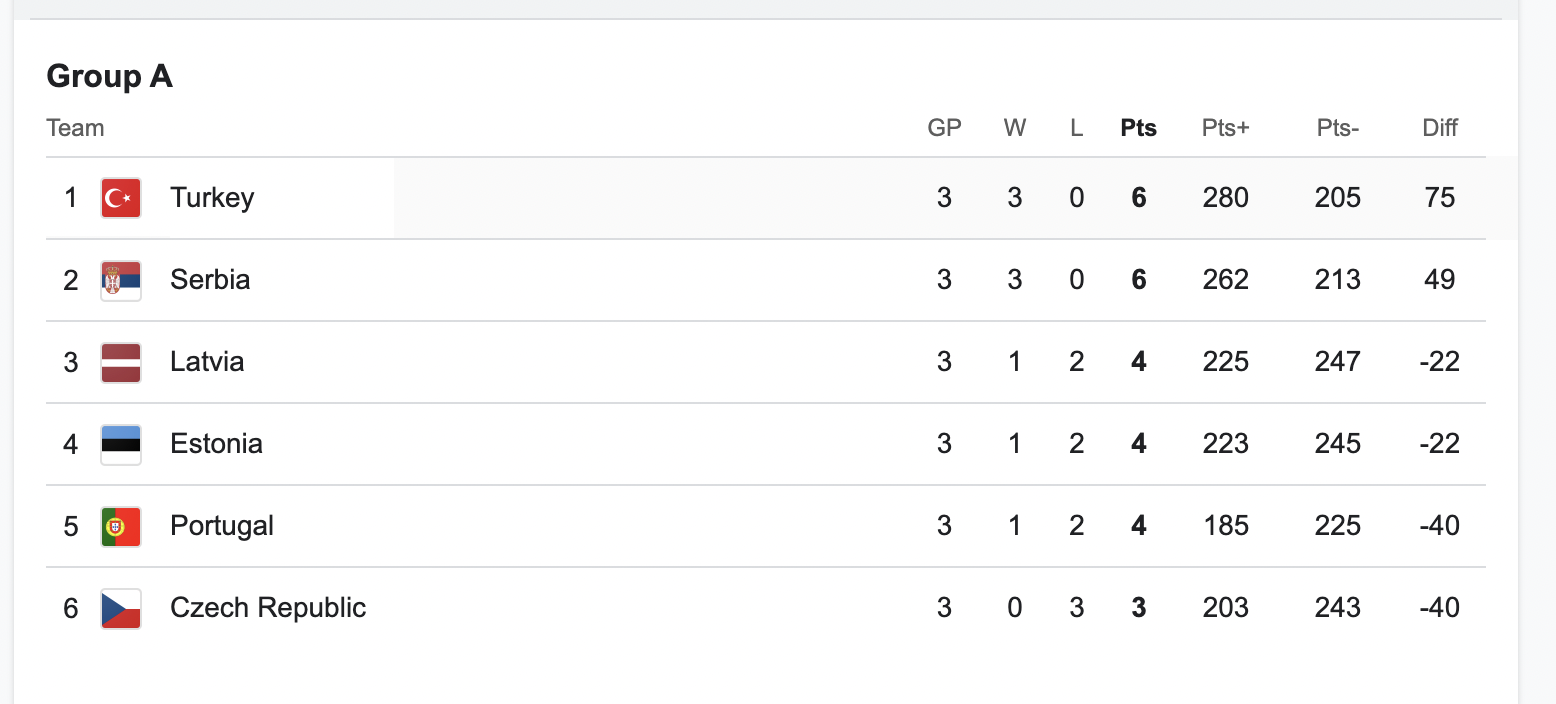
Task: Click the Portugal flag icon
Action: point(121,526)
